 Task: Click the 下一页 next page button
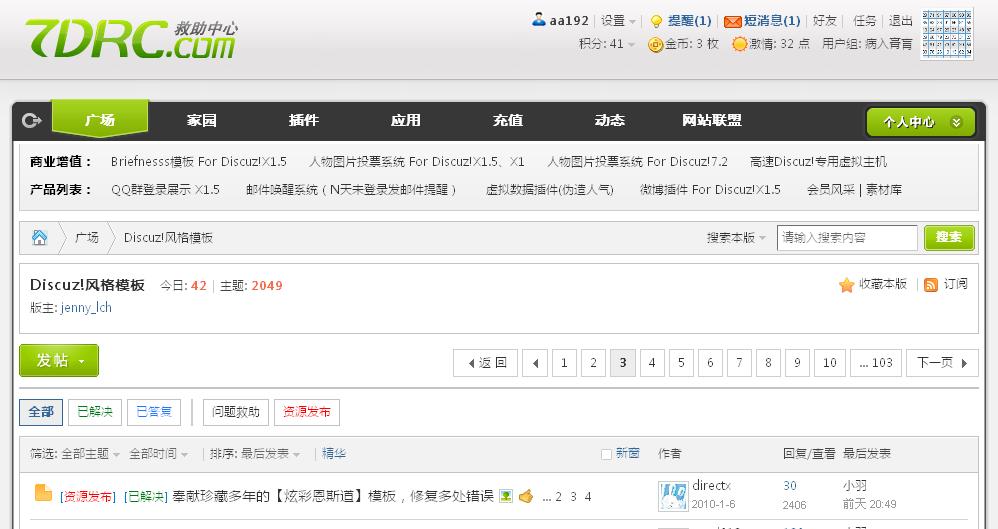(942, 363)
